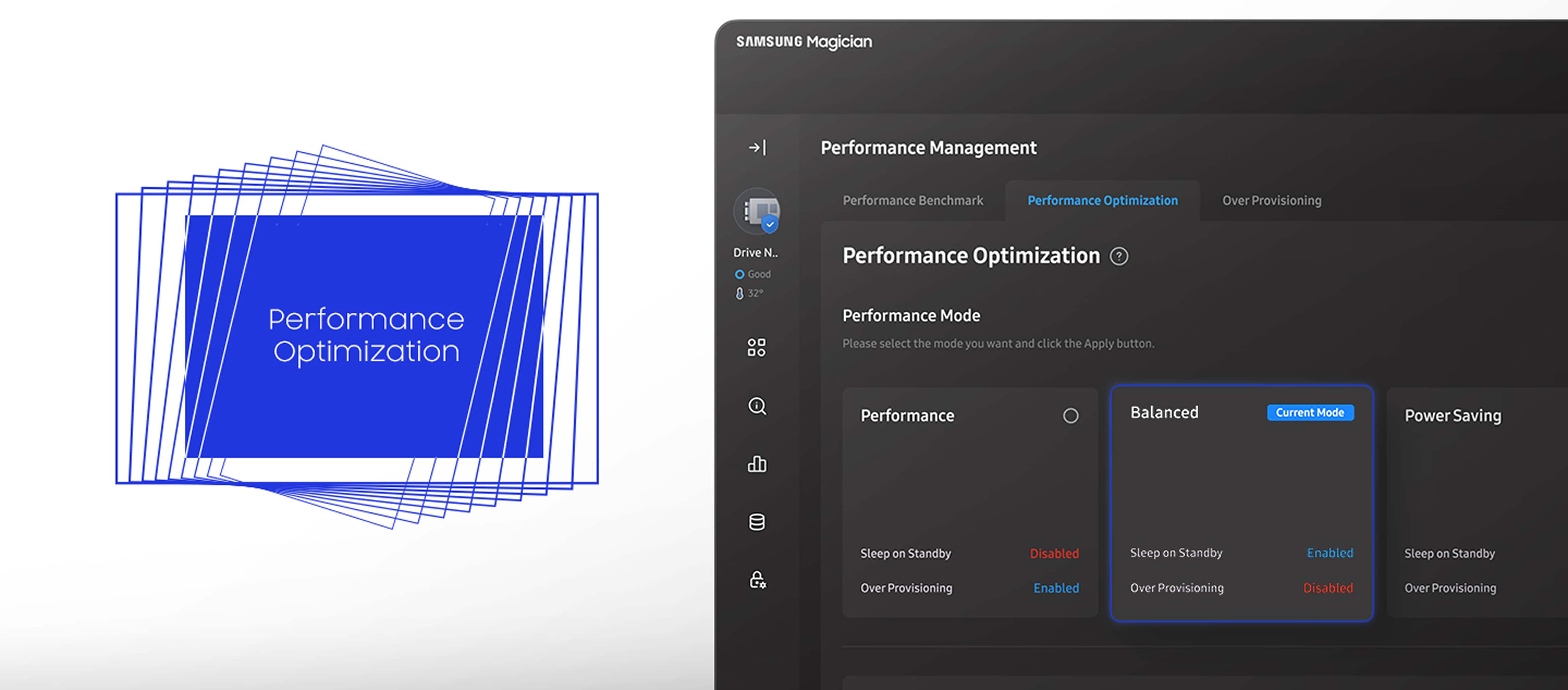This screenshot has width=1568, height=690.
Task: Collapse the sidebar using the arrow icon
Action: 757,147
